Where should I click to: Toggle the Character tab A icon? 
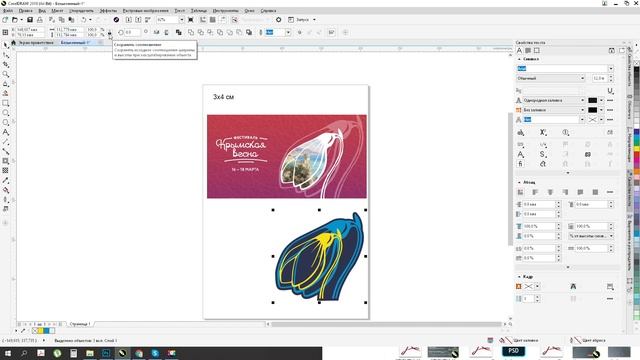520,51
